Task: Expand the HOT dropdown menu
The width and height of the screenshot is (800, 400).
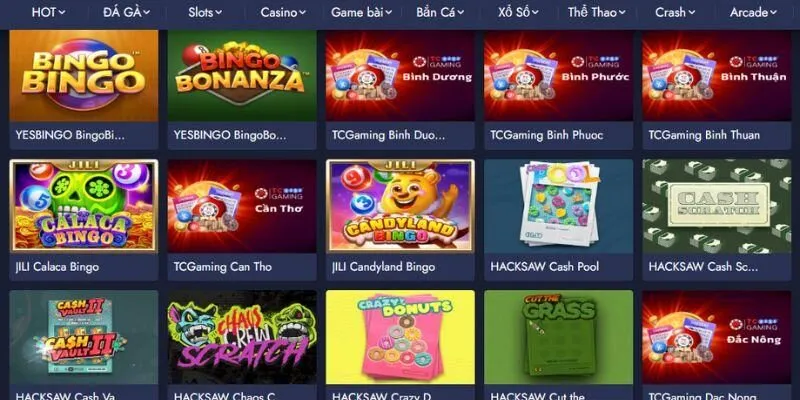Action: point(48,13)
